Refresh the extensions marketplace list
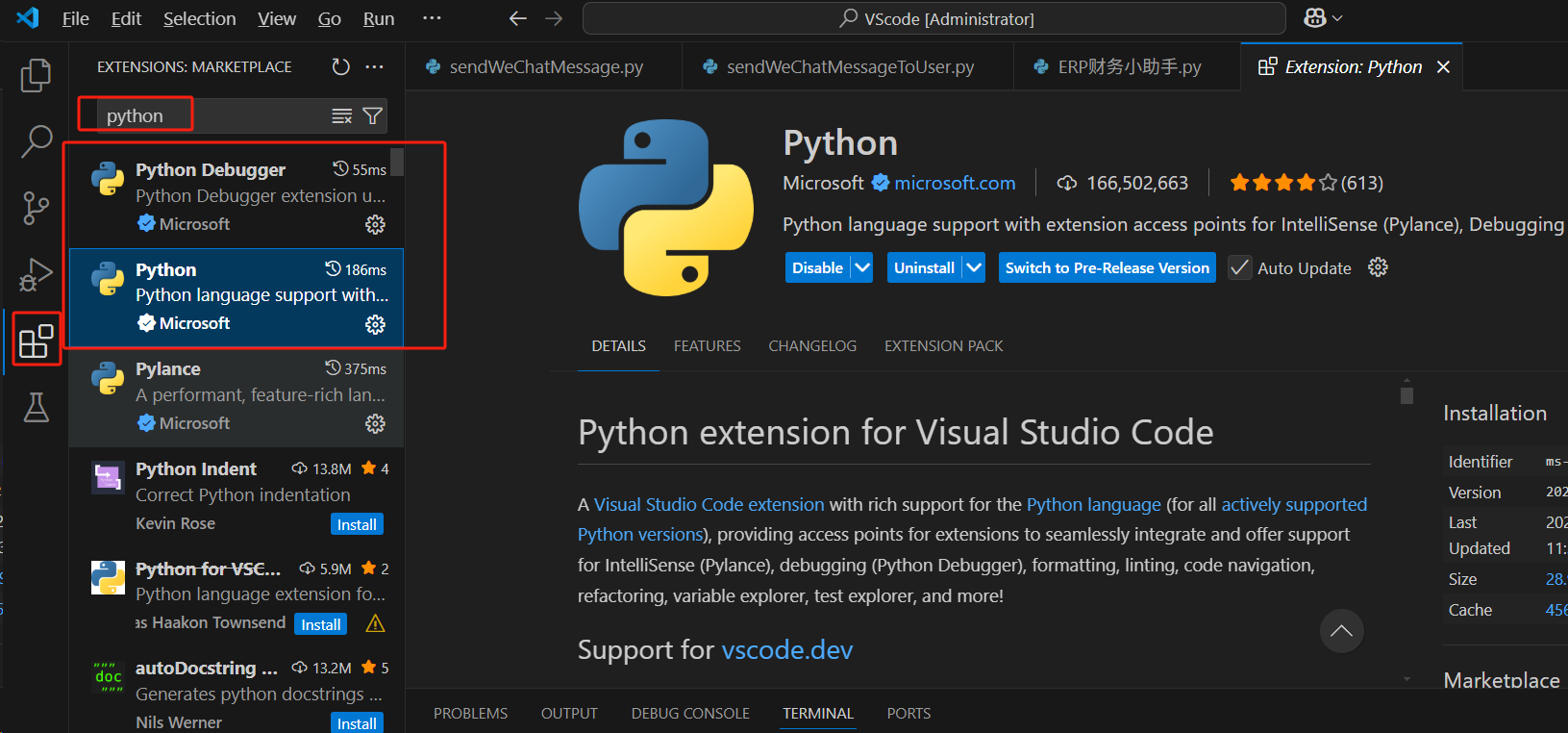Image resolution: width=1568 pixels, height=733 pixels. pos(340,66)
